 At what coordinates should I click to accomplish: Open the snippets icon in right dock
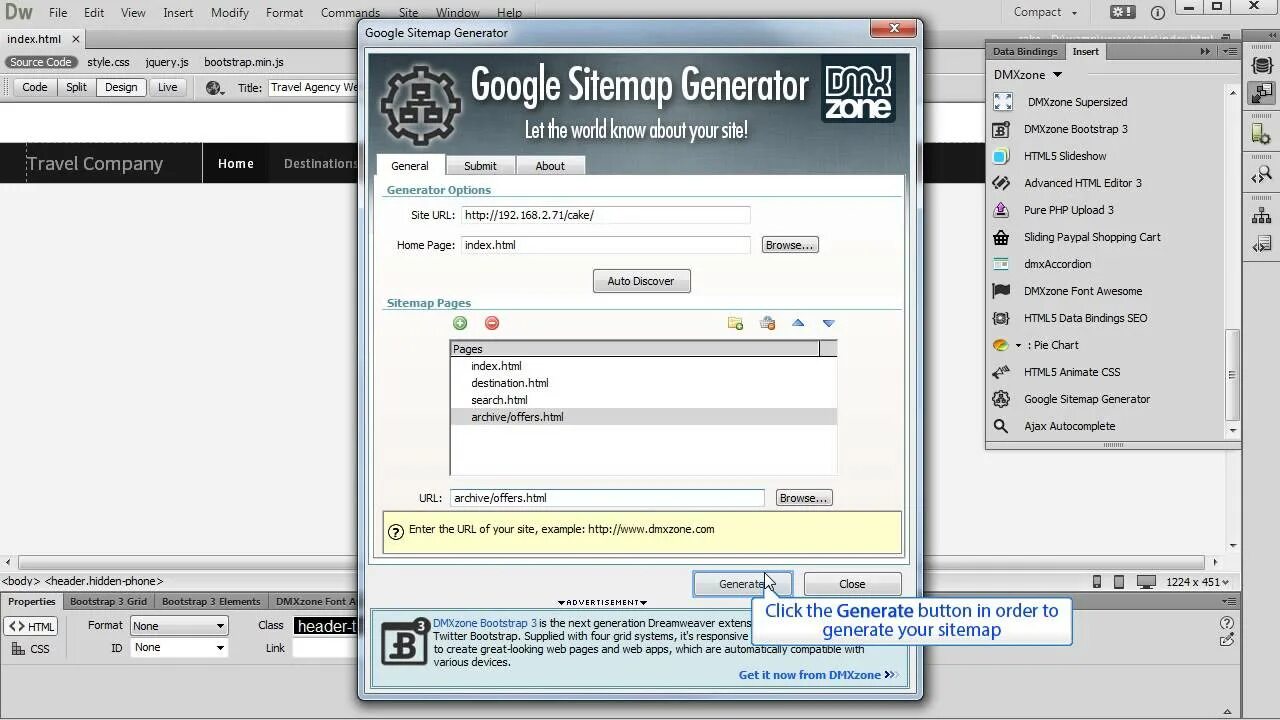tap(1261, 244)
